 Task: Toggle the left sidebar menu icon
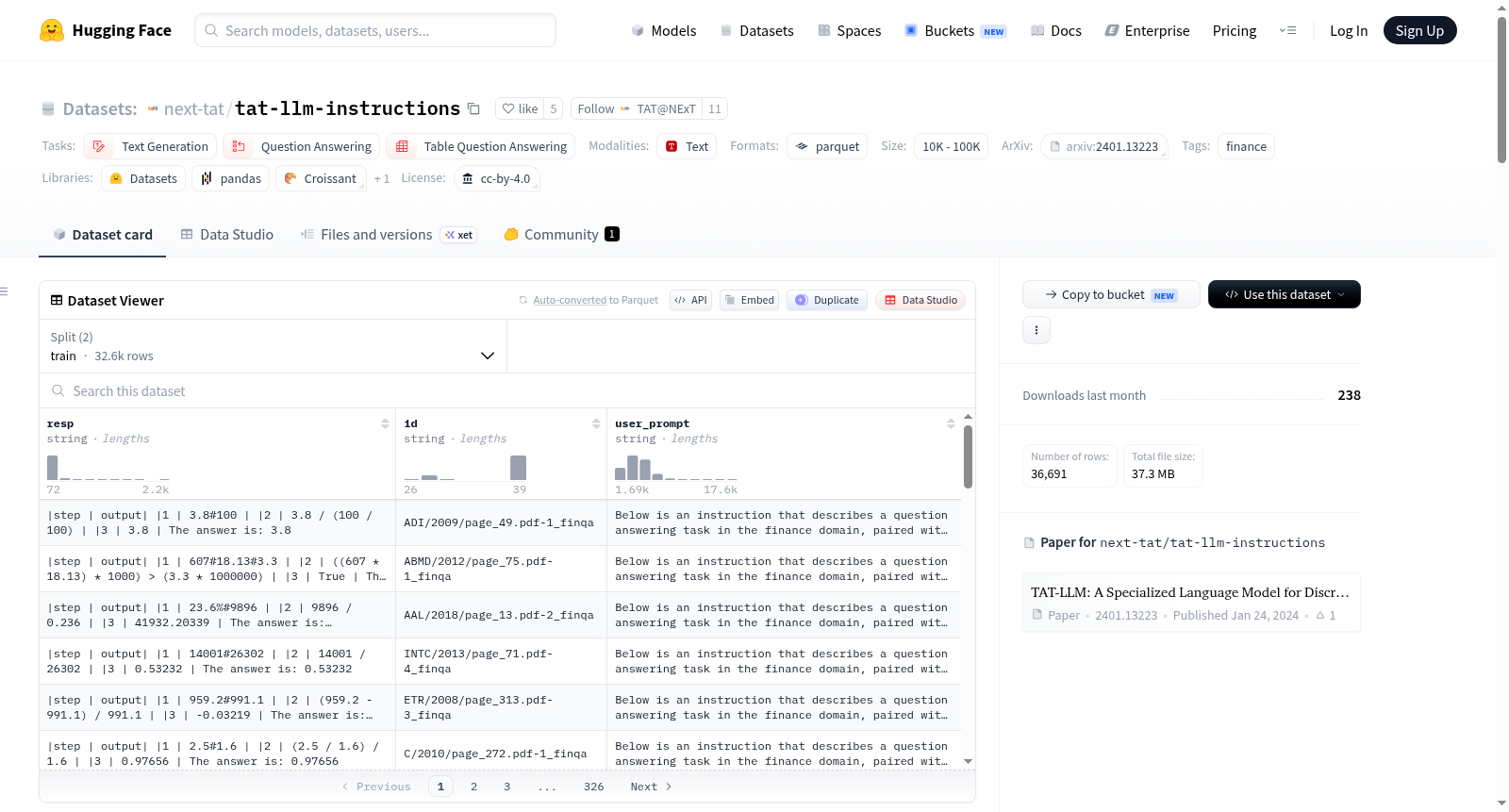(4, 291)
